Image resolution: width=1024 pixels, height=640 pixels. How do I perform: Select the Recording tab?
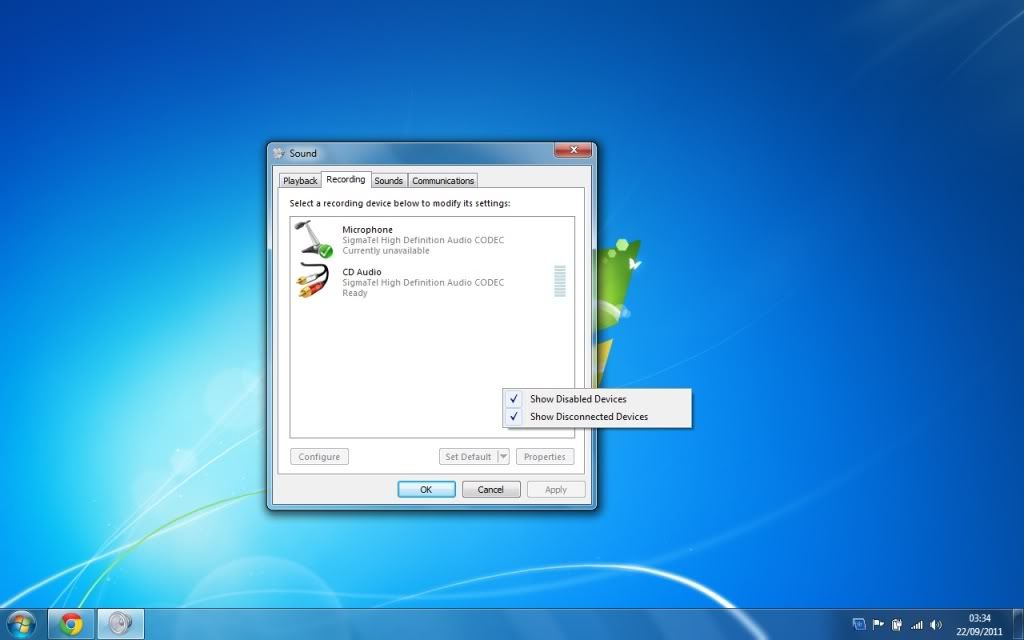pyautogui.click(x=345, y=180)
